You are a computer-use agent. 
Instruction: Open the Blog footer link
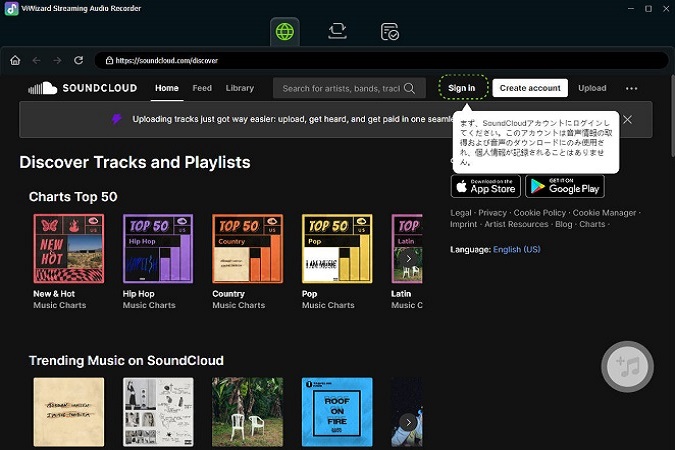tap(564, 224)
